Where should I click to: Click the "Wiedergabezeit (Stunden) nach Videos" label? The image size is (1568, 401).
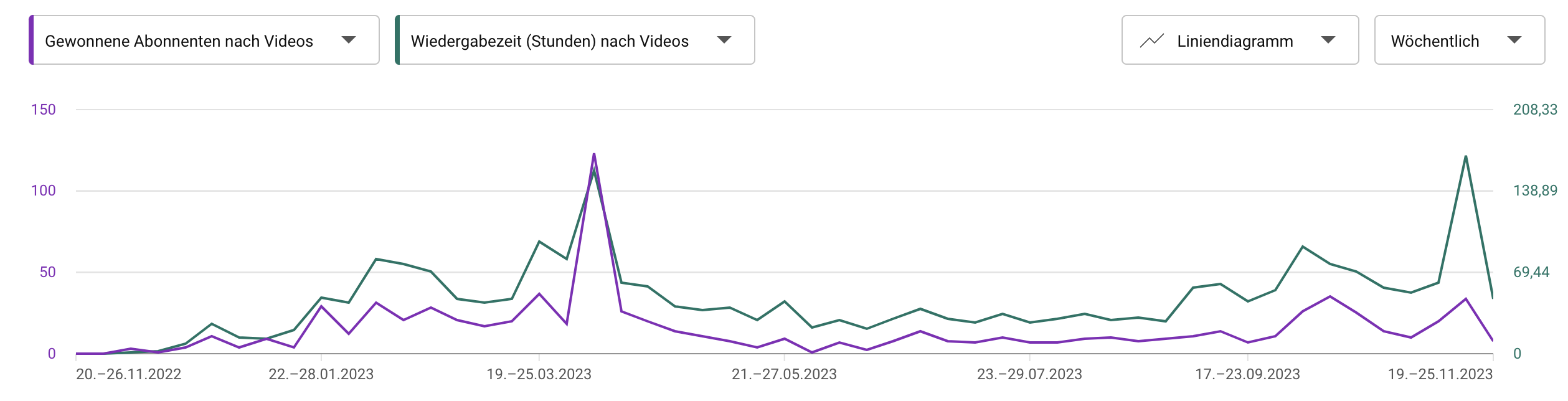coord(550,41)
